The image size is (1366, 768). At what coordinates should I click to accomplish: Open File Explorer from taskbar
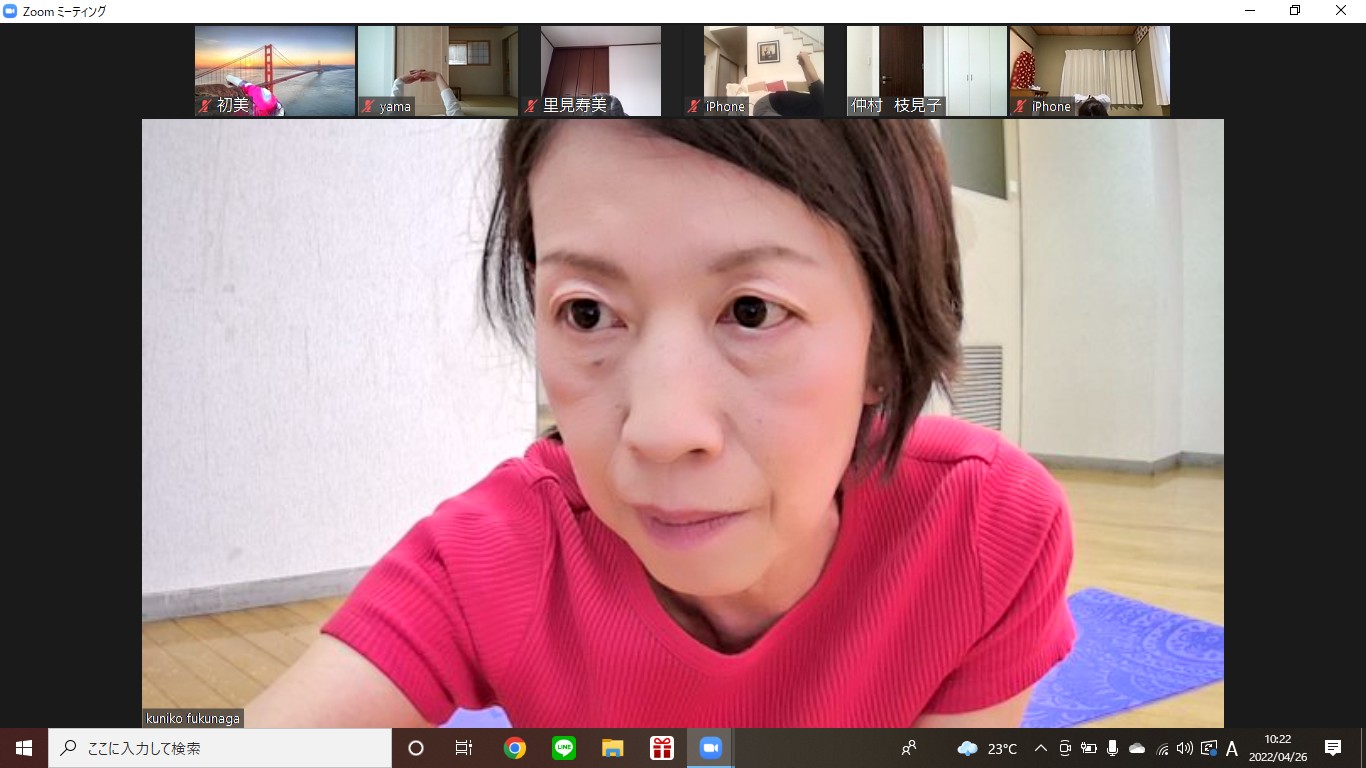click(613, 748)
